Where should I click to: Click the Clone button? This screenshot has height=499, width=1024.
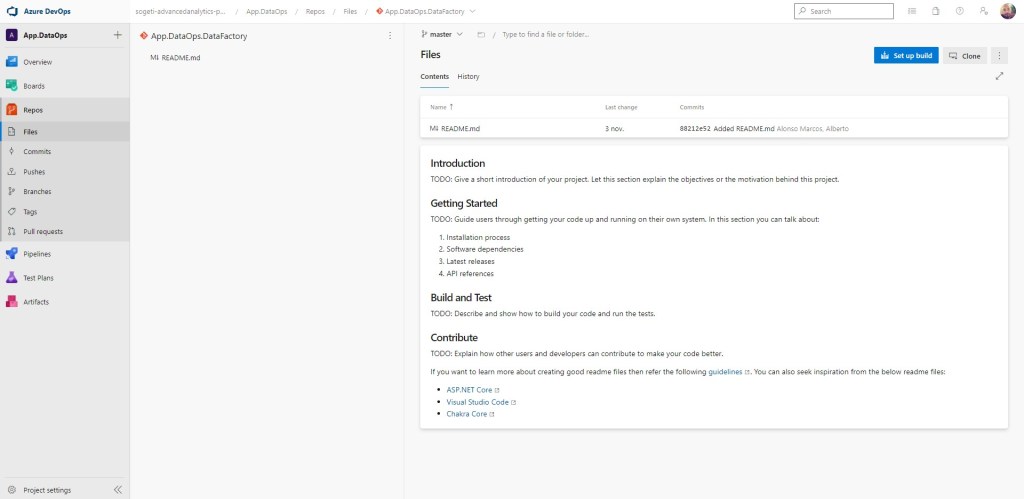(x=964, y=56)
